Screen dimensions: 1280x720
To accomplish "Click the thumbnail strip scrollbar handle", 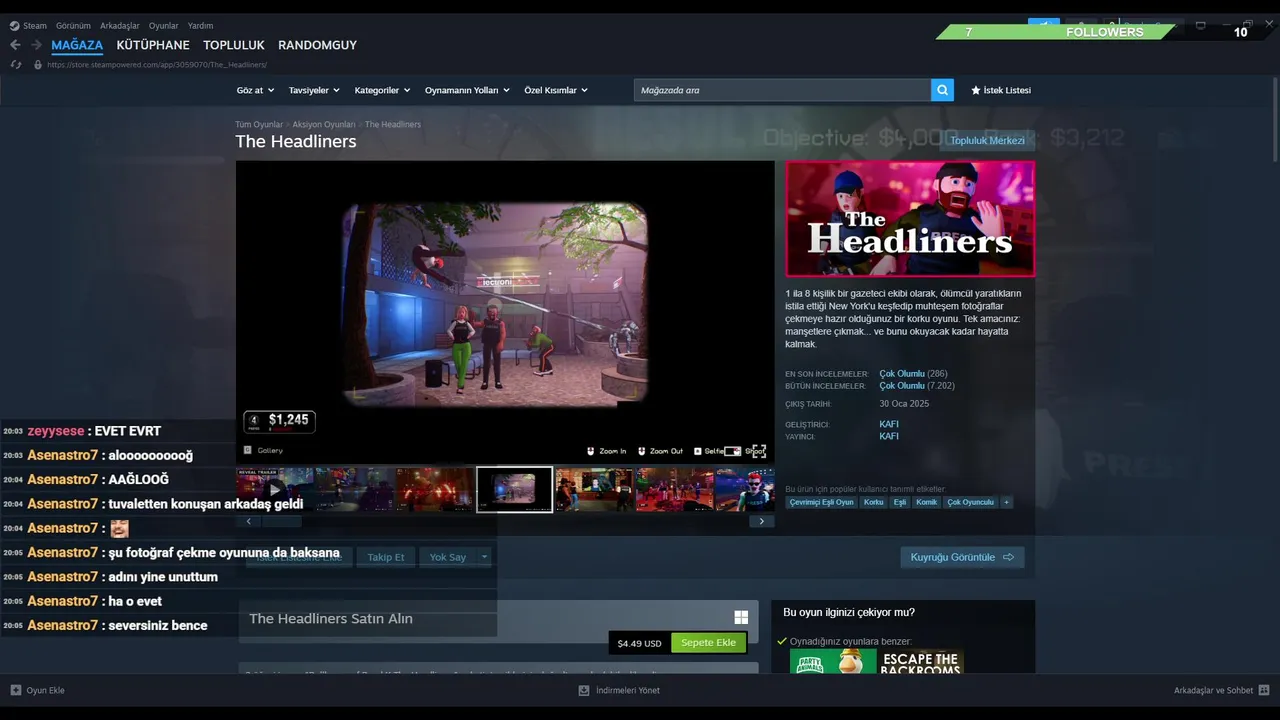I will tap(282, 521).
